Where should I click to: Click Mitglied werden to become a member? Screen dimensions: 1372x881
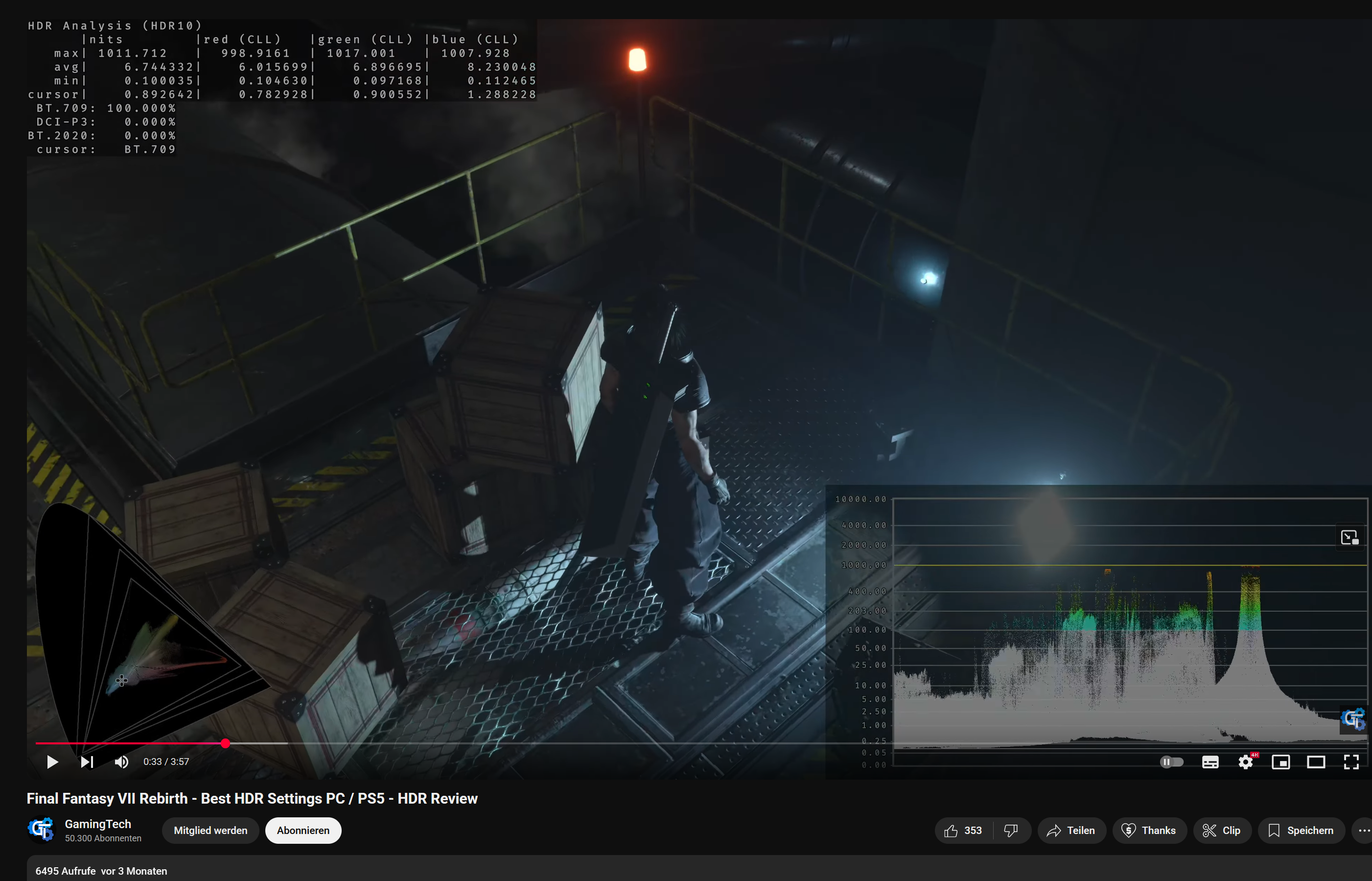(x=210, y=830)
